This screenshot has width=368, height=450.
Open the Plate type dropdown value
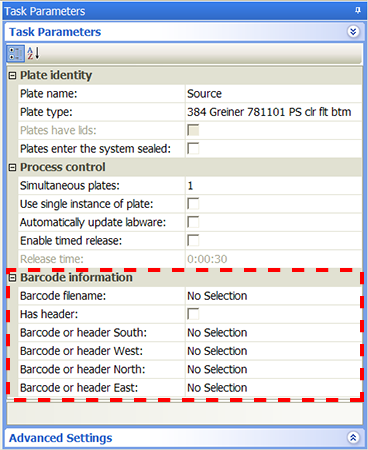pos(273,112)
